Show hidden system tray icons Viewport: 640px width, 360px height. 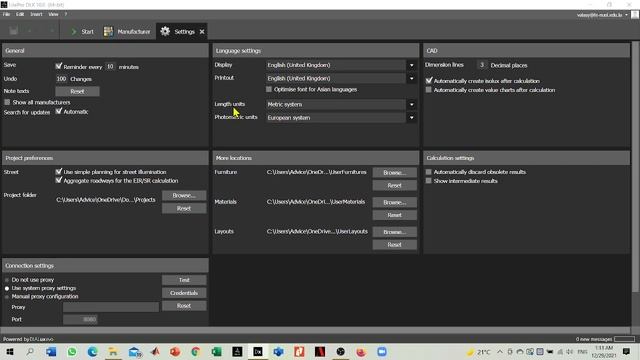click(500, 351)
